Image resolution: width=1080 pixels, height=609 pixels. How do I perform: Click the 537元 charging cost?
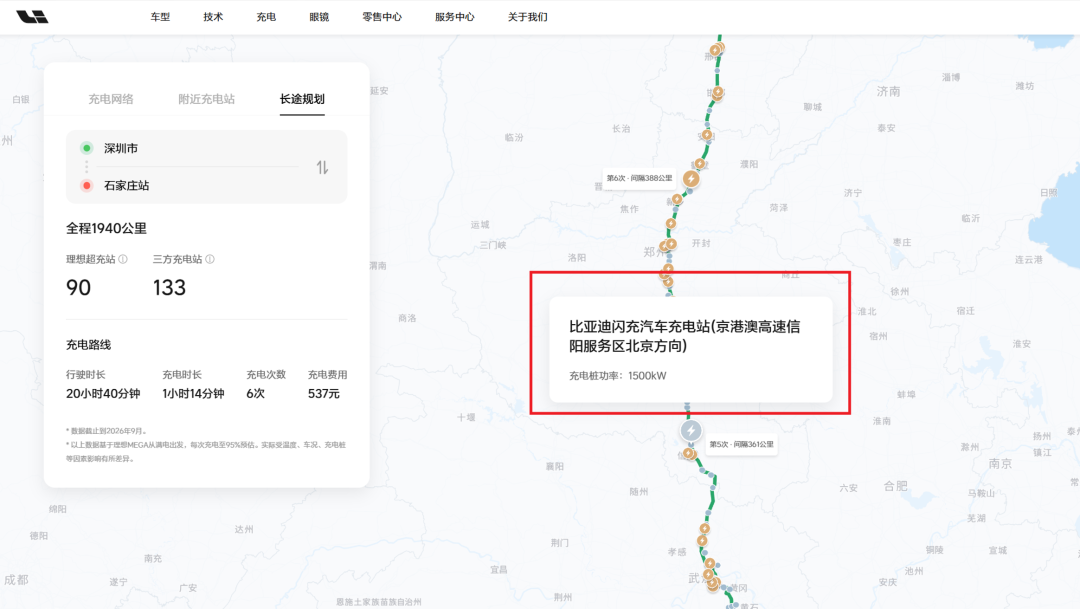pyautogui.click(x=324, y=393)
